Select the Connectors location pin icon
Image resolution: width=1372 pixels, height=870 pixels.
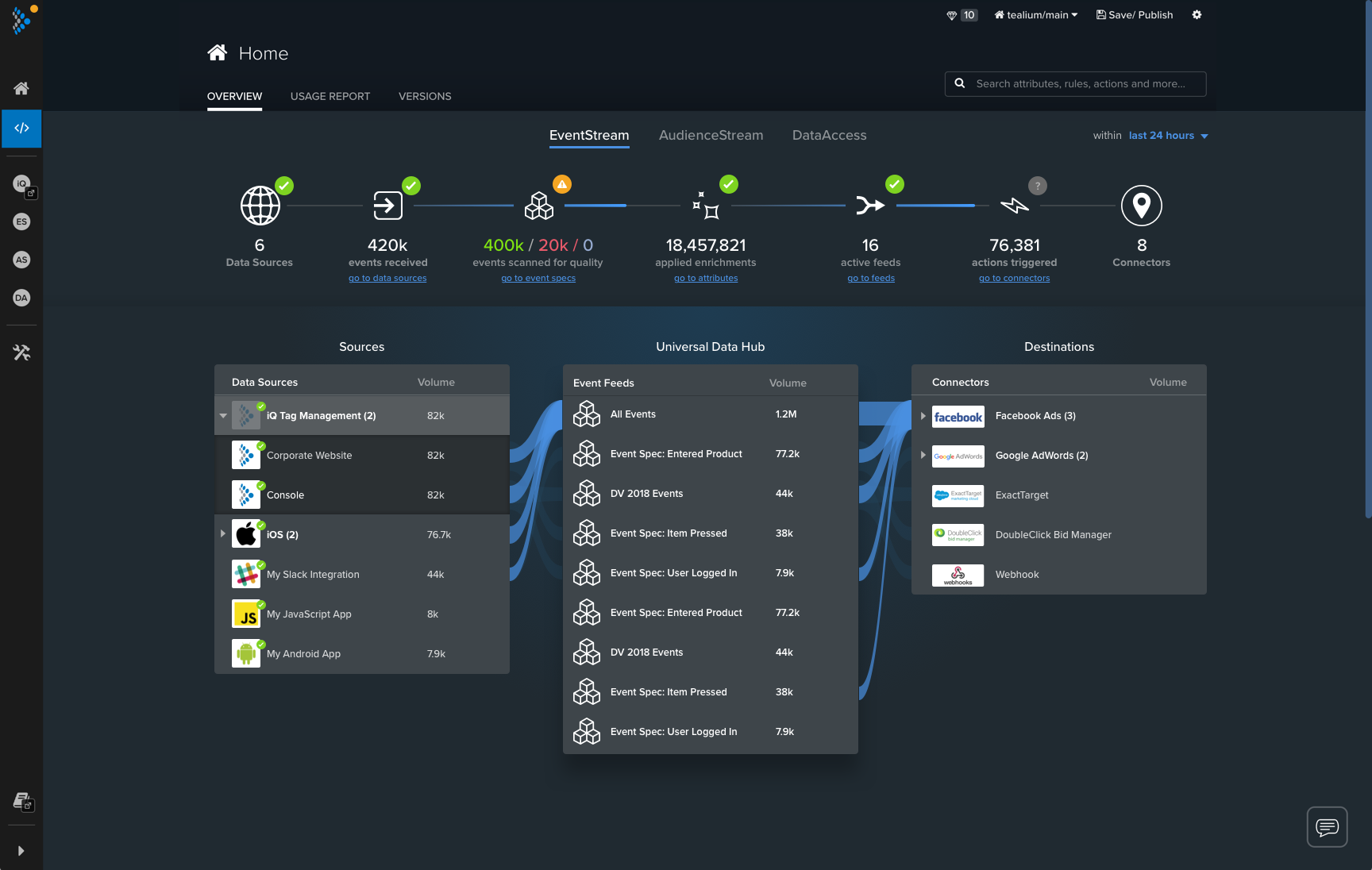pos(1141,206)
